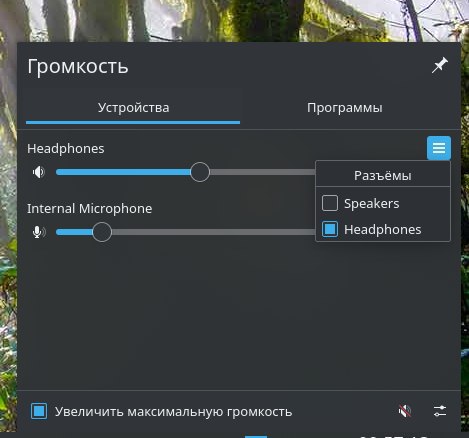Switch to the Устройства tab
The height and width of the screenshot is (438, 469).
point(133,108)
